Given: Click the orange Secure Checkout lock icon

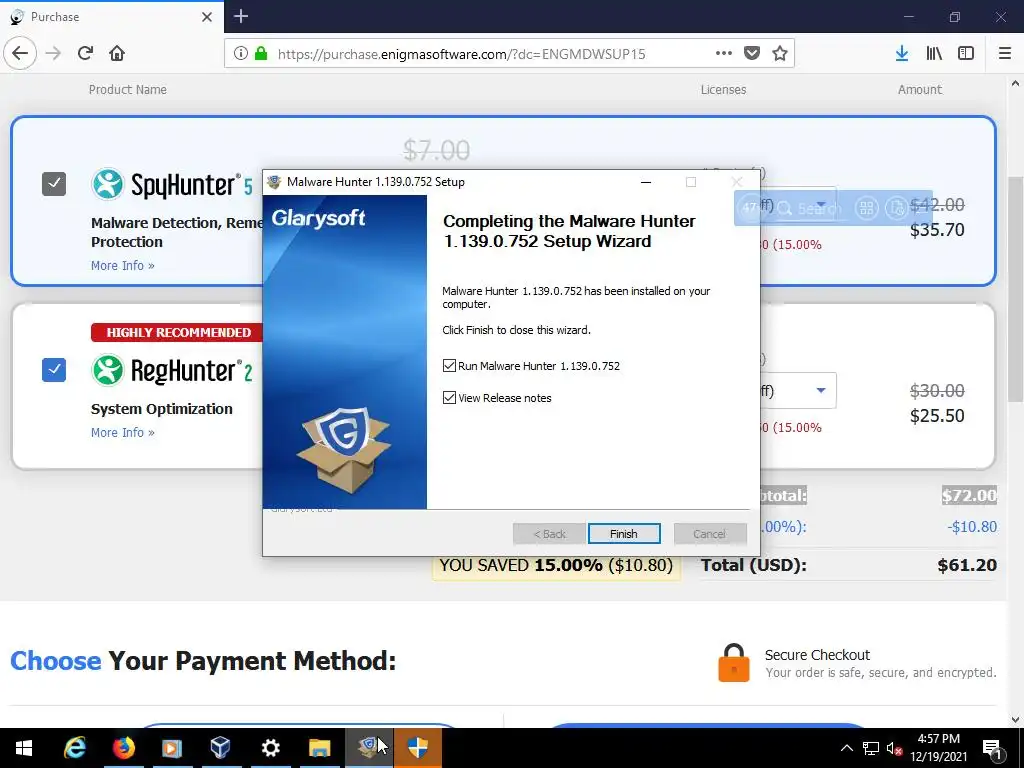Looking at the screenshot, I should 733,662.
